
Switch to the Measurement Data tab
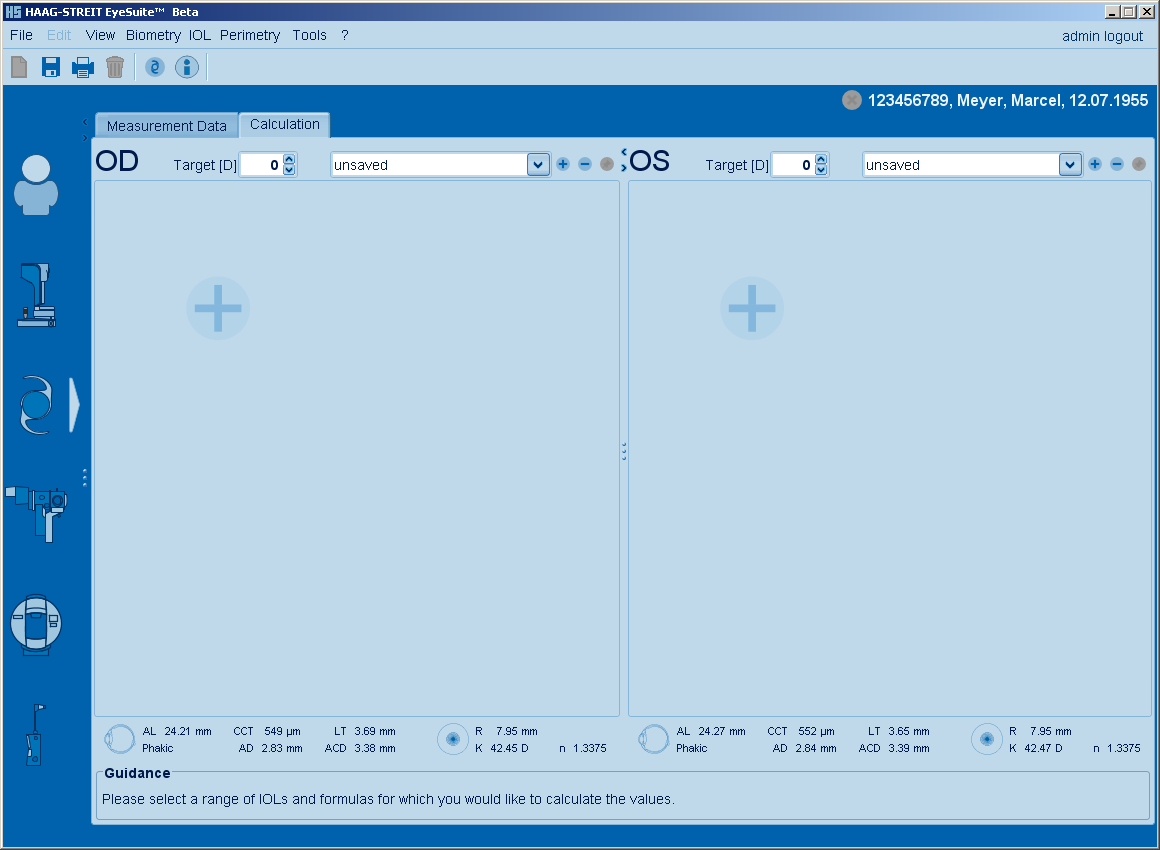tap(167, 126)
